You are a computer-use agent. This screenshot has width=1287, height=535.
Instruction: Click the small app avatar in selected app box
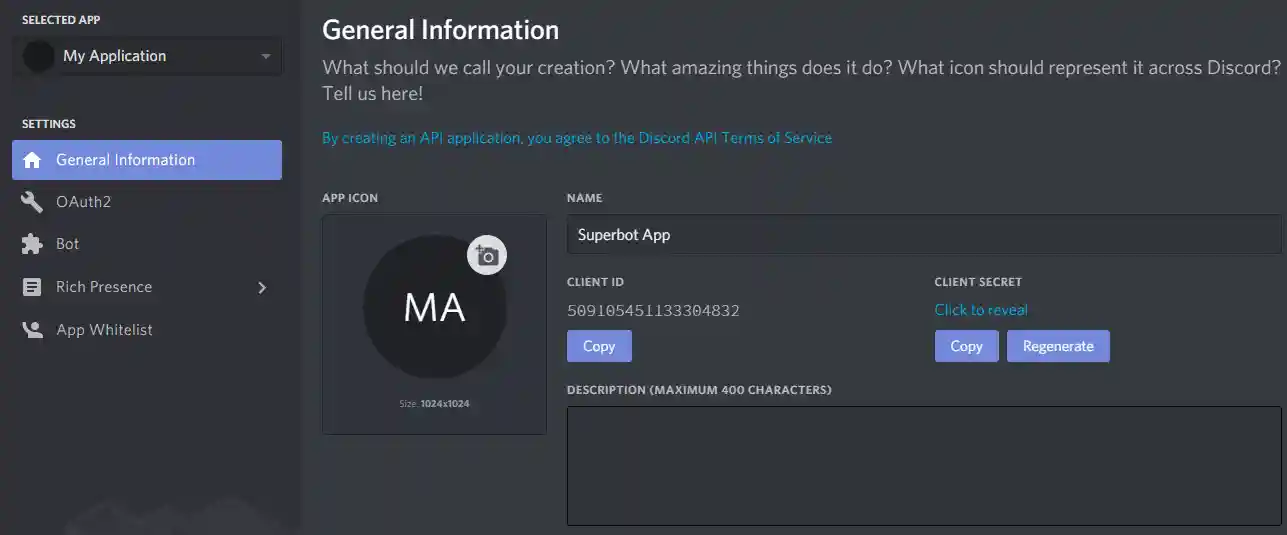point(39,56)
